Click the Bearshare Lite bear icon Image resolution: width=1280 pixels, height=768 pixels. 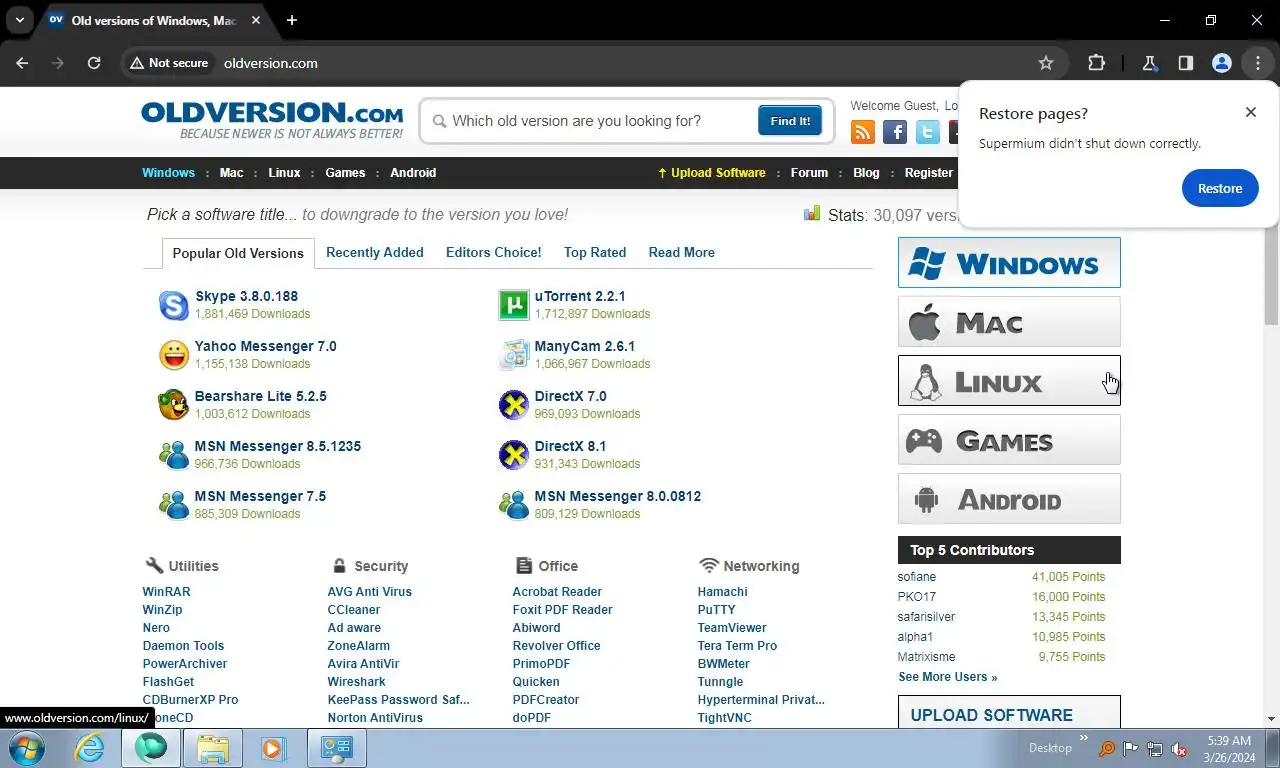tap(174, 405)
